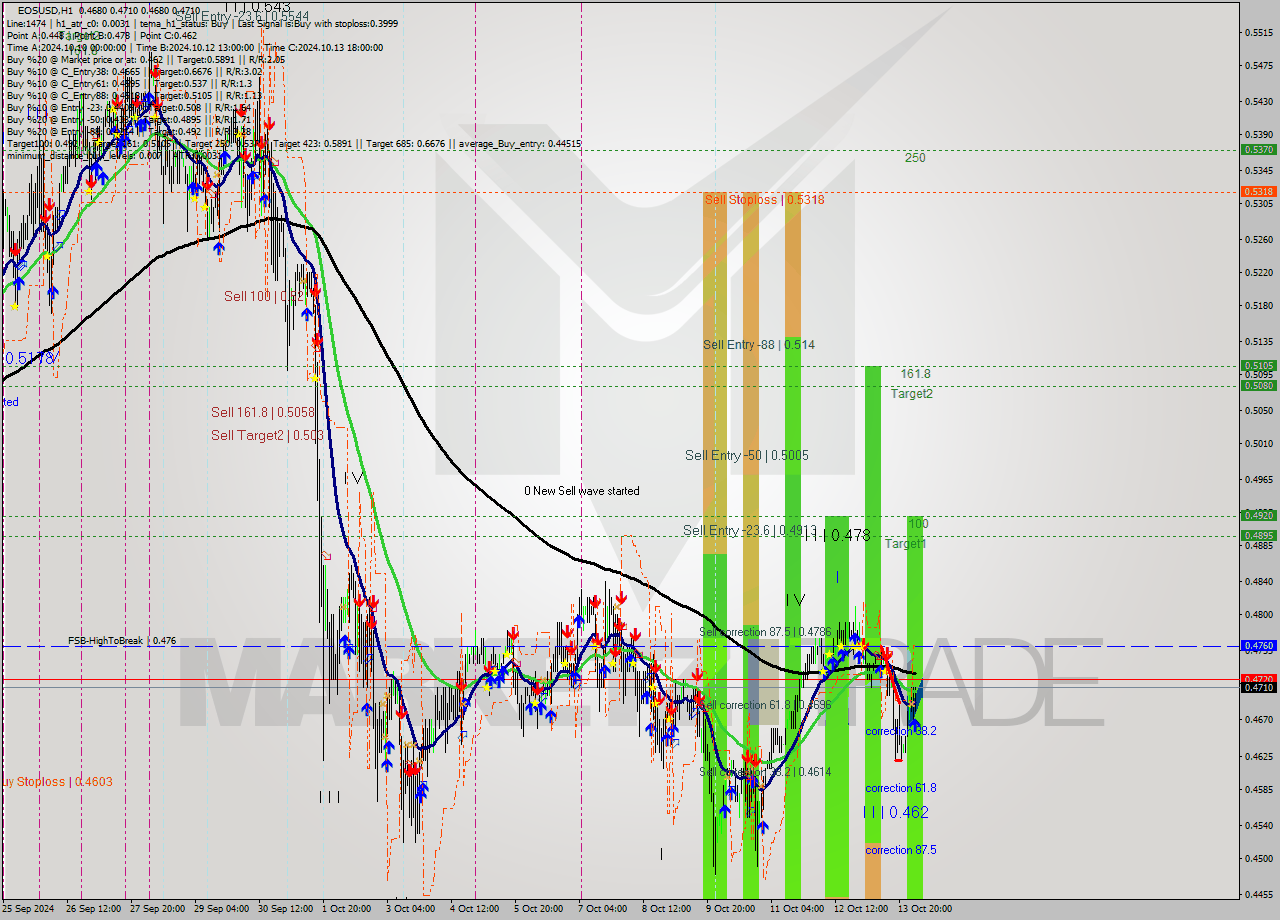Click 0.4965 on the price axis
This screenshot has height=920, width=1280.
[x=1257, y=479]
